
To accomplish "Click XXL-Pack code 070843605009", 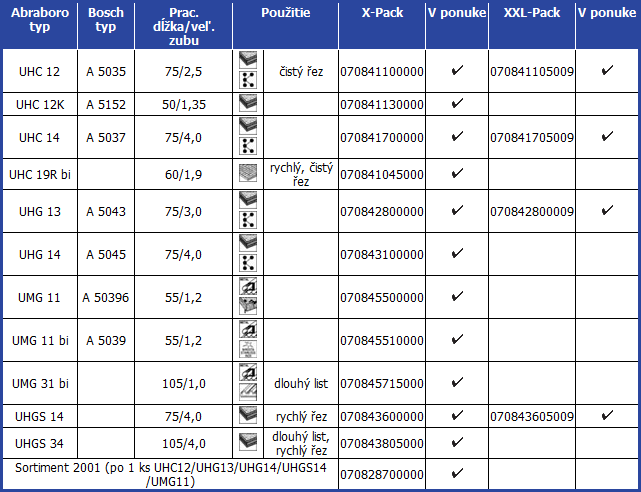I will [531, 416].
